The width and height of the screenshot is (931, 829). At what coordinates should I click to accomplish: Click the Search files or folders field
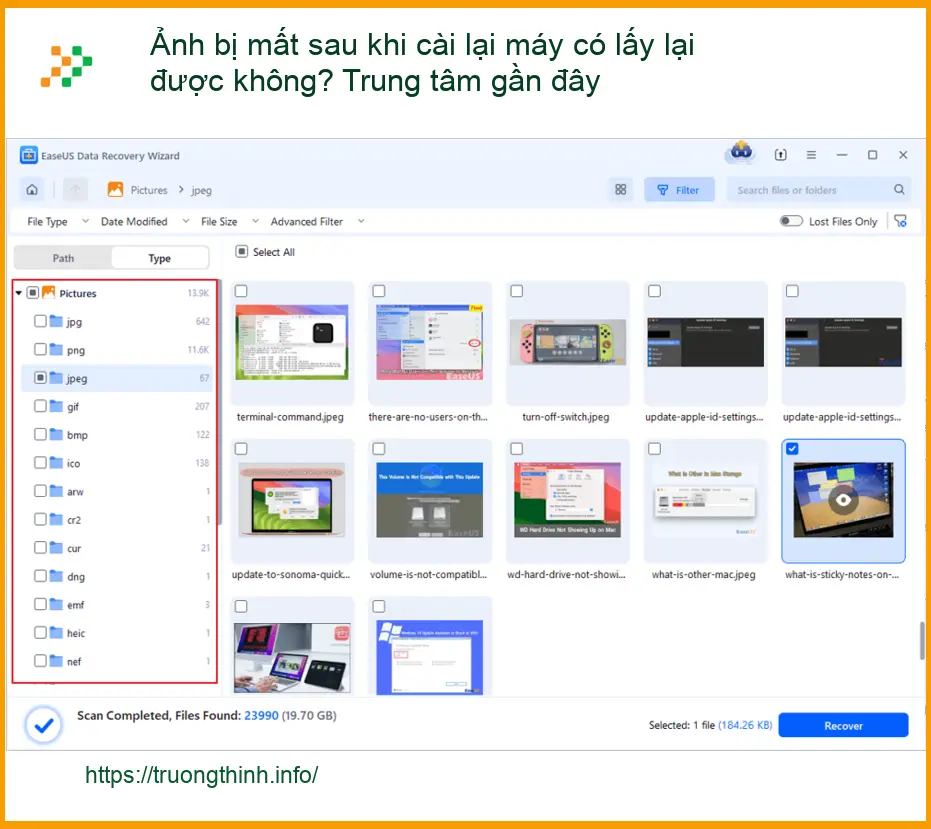[x=819, y=189]
